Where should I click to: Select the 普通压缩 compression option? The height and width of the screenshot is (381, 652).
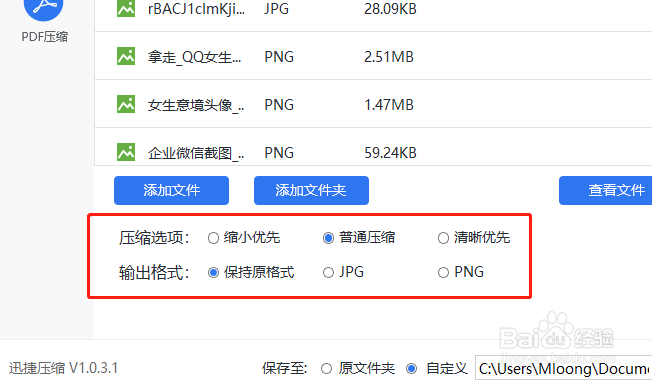coord(359,238)
